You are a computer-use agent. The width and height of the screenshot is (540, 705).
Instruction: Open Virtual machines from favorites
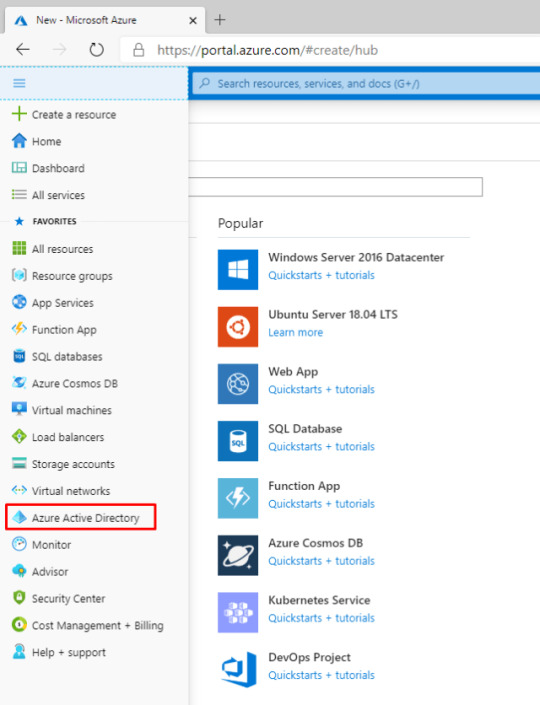tap(62, 410)
